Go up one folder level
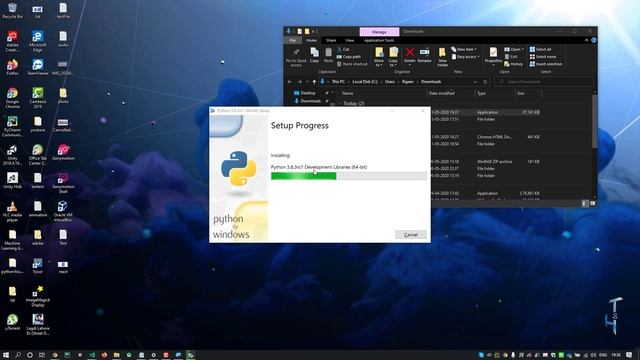The image size is (640, 360). tap(314, 82)
